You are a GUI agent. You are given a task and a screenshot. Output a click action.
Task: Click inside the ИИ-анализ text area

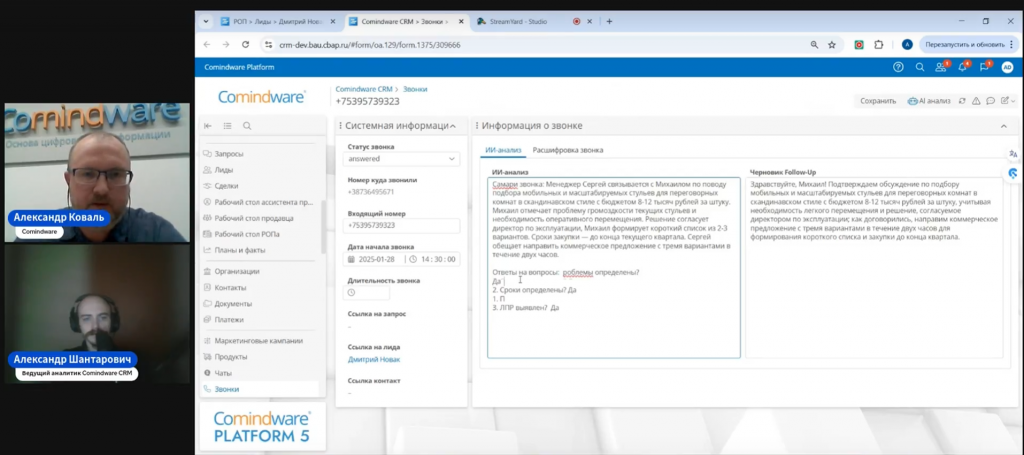614,268
